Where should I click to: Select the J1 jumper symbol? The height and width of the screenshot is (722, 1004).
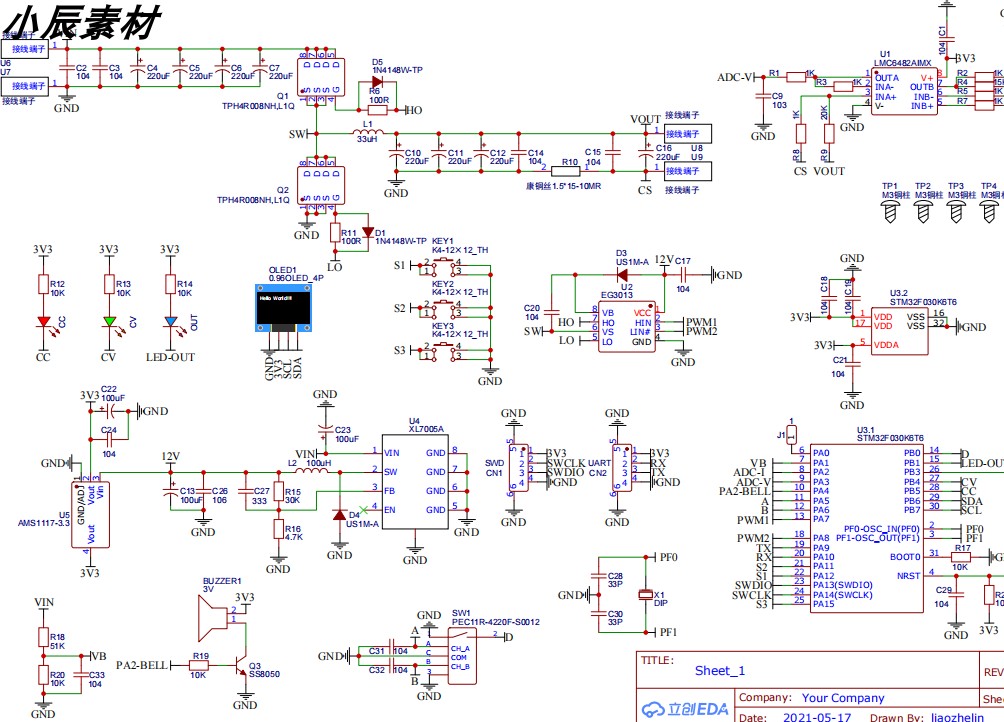(x=791, y=435)
